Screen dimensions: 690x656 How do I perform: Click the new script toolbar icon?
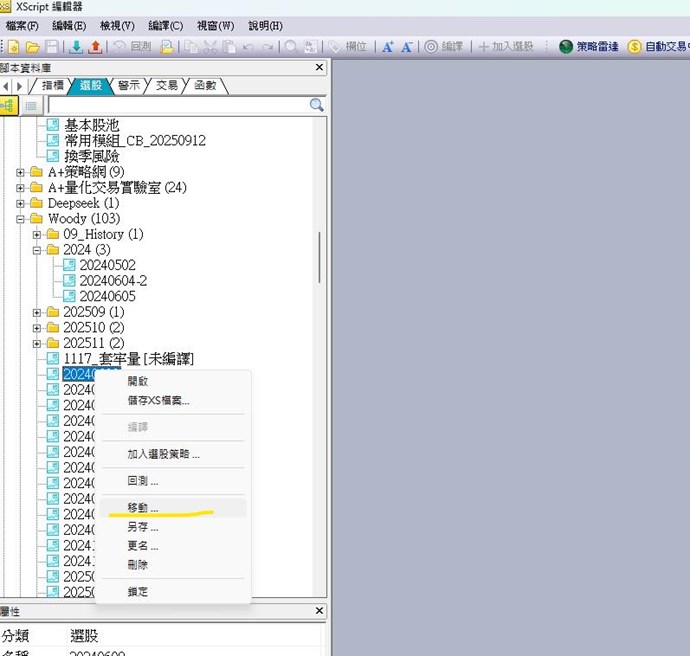pos(15,47)
